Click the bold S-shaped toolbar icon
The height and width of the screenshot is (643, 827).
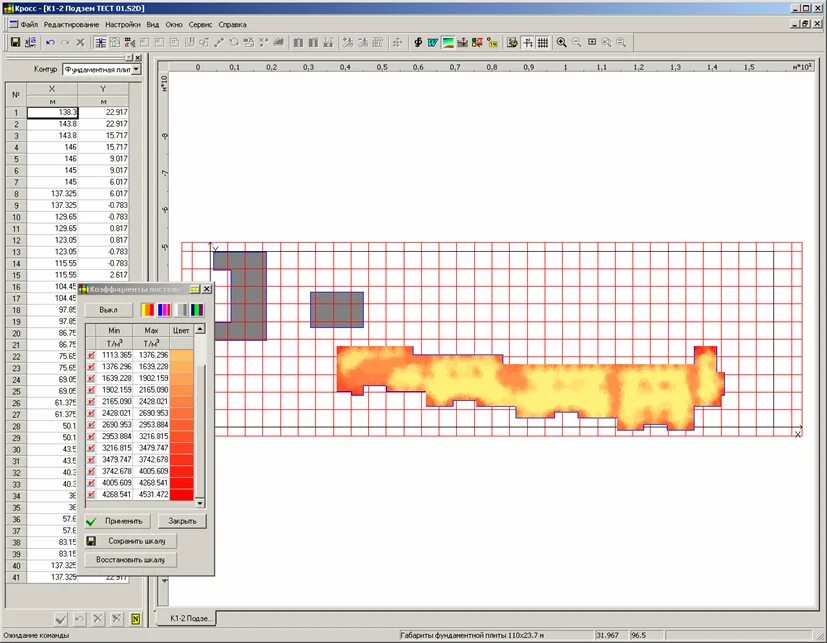[418, 42]
